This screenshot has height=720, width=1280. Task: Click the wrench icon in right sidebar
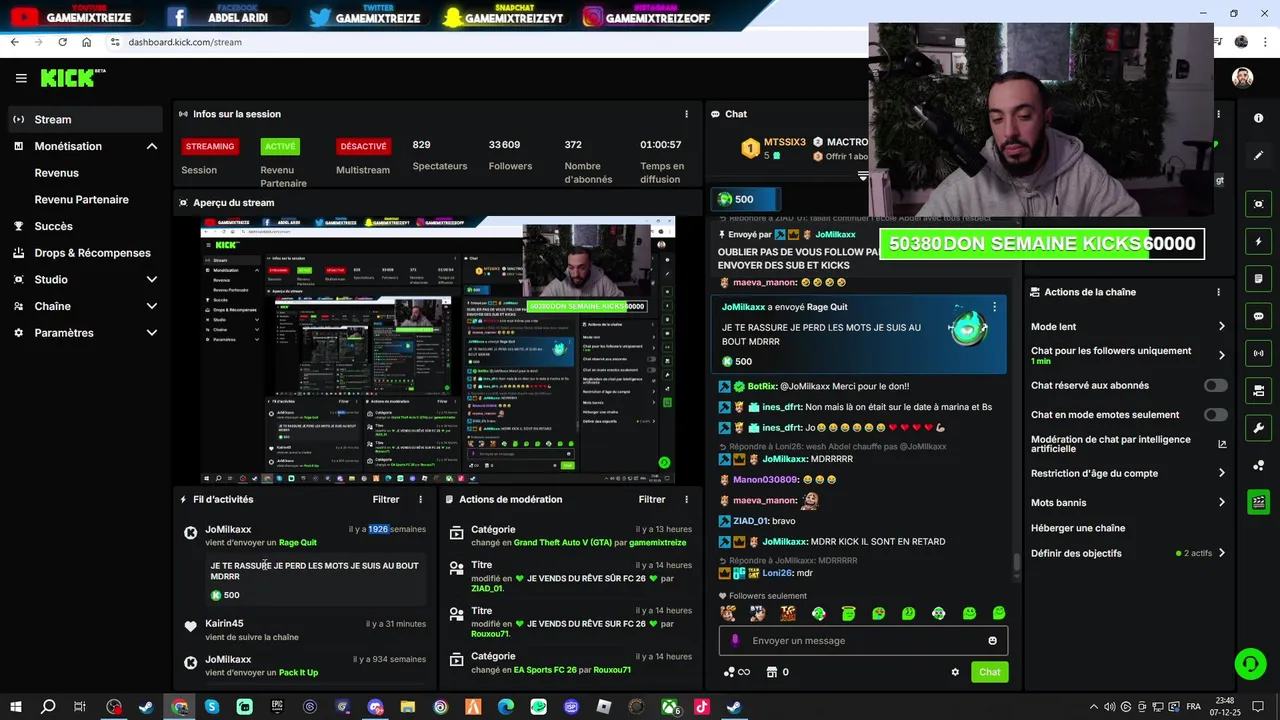1258,428
